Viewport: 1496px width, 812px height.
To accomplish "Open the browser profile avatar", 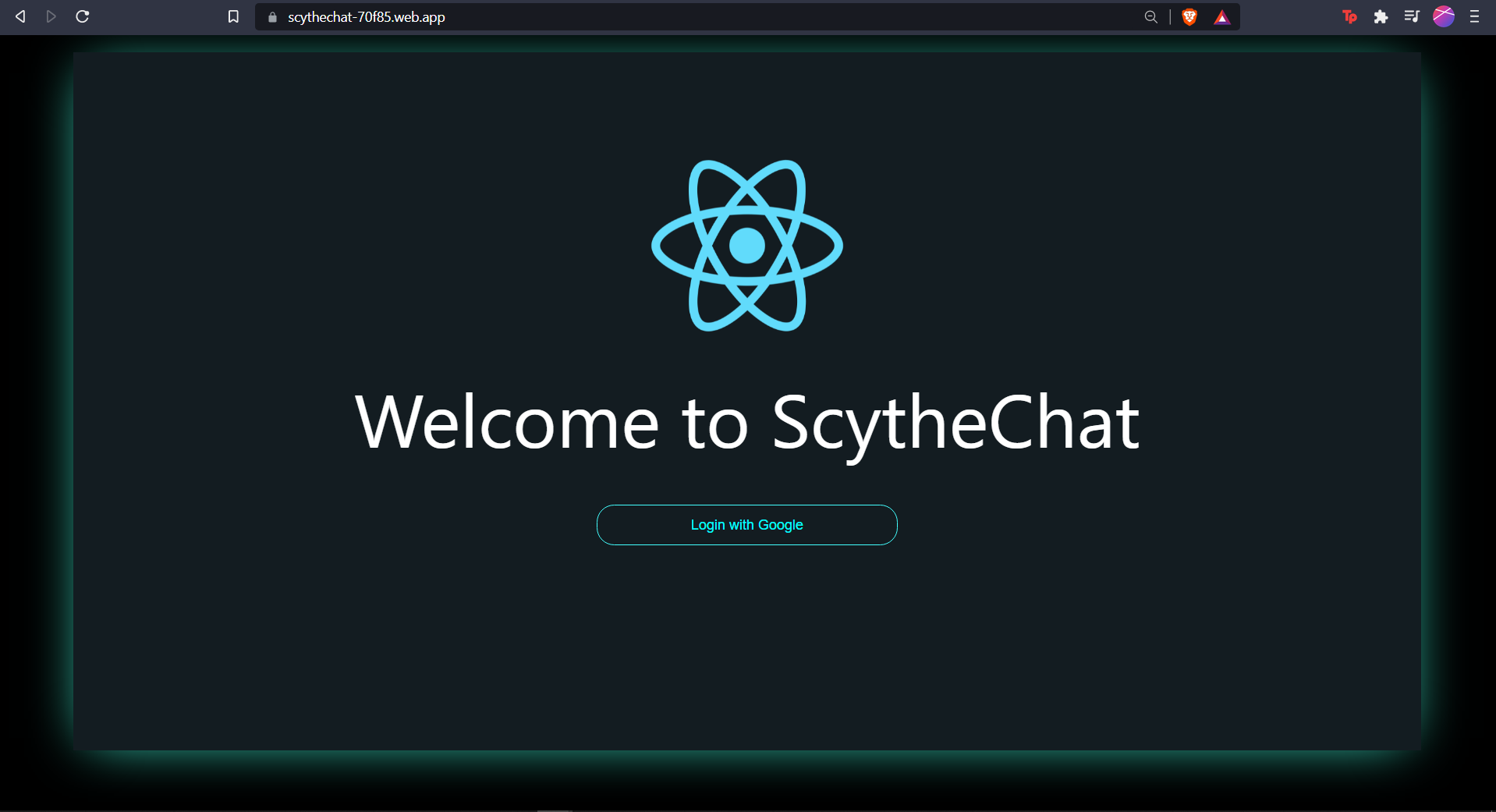I will click(1442, 16).
